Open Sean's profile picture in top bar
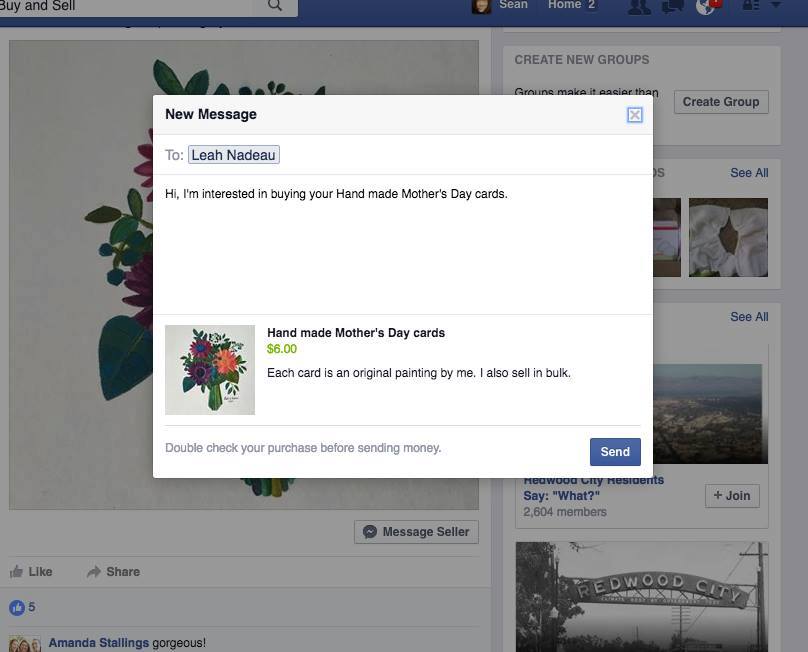The height and width of the screenshot is (652, 808). (481, 6)
